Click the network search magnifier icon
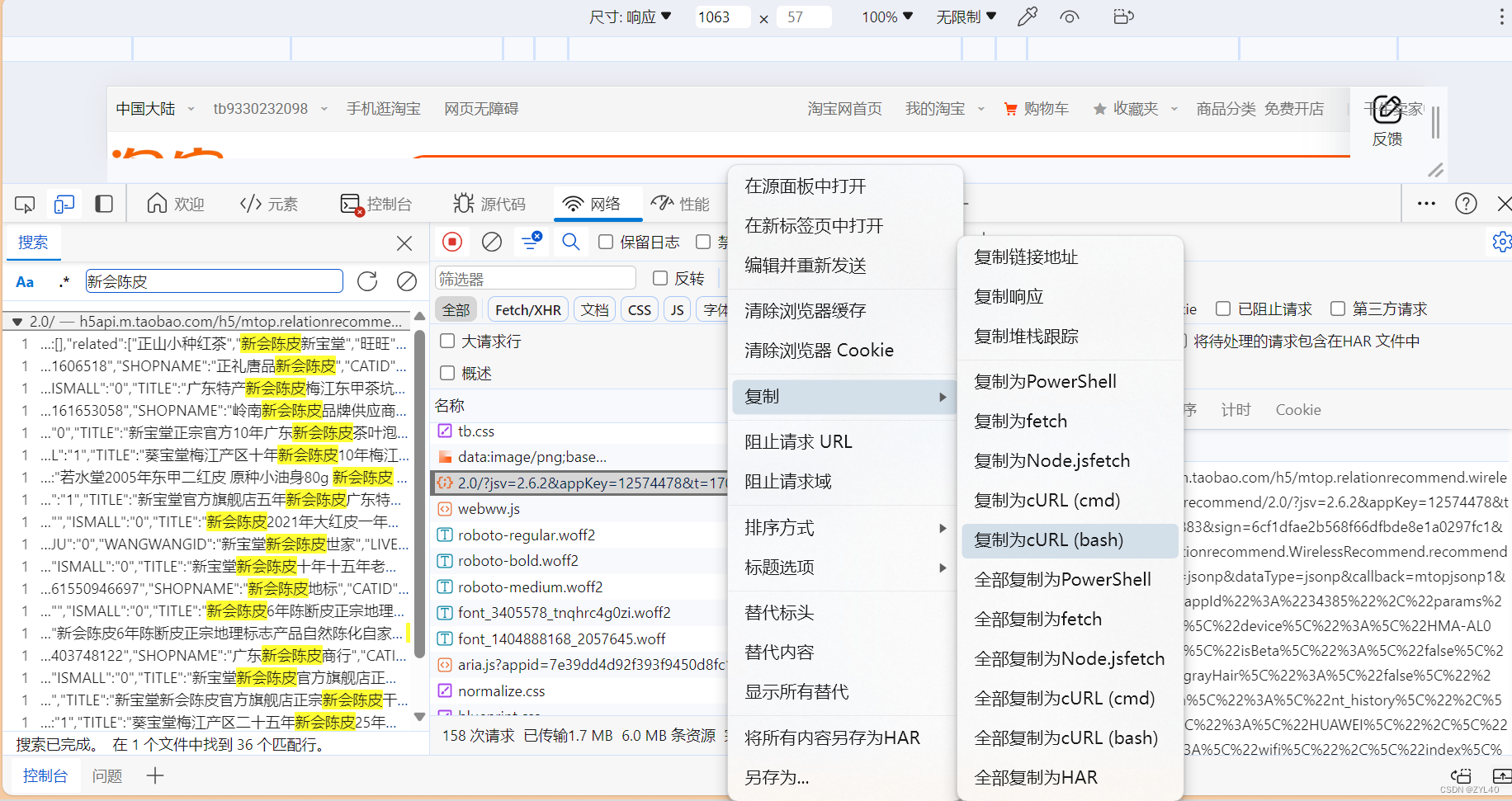 (x=571, y=242)
